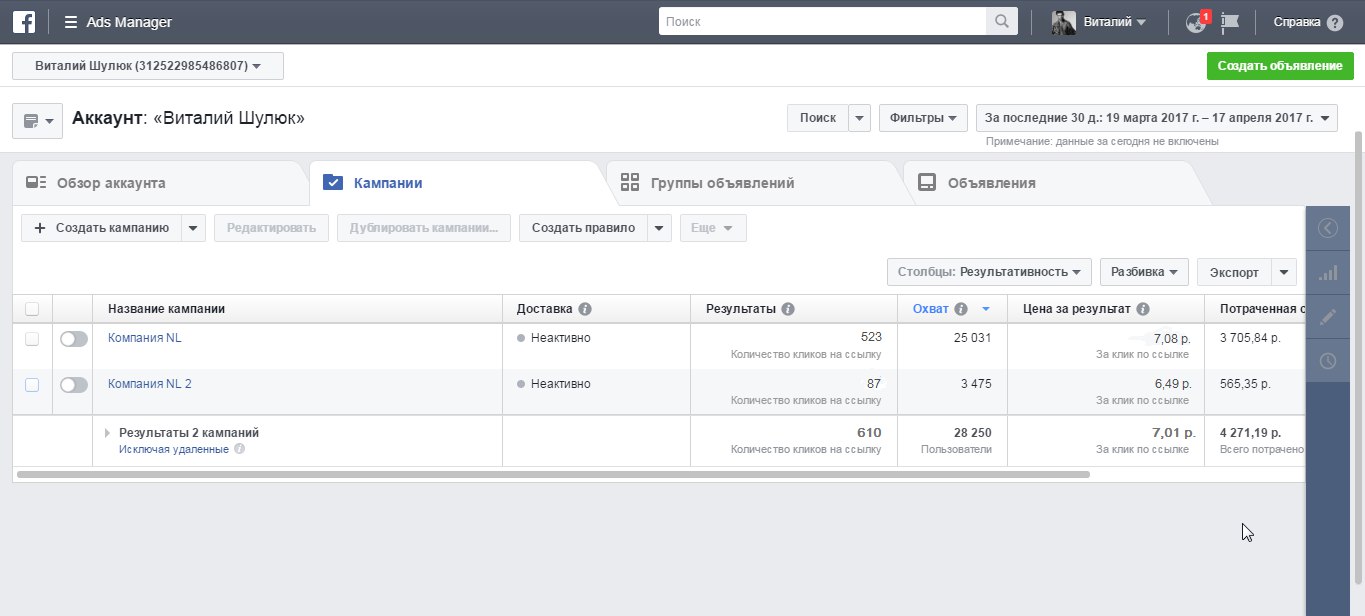Toggle the select-all campaigns checkbox
The height and width of the screenshot is (616, 1365).
coord(32,309)
